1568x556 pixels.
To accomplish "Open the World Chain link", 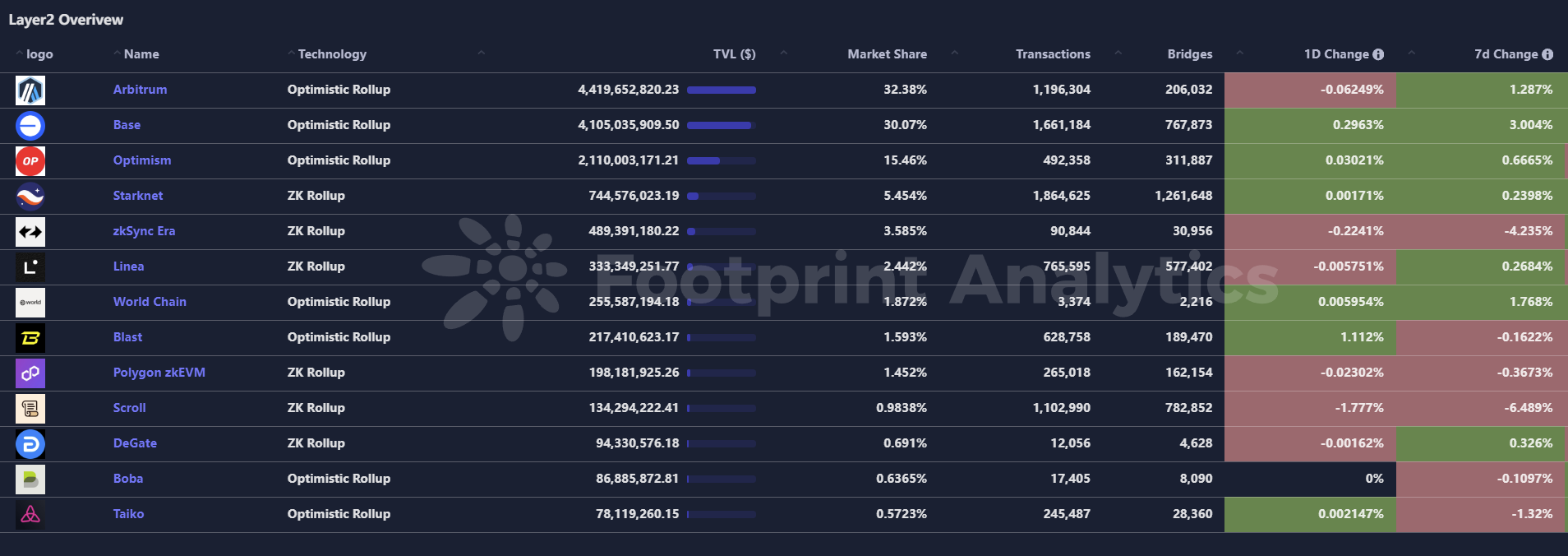I will point(150,302).
